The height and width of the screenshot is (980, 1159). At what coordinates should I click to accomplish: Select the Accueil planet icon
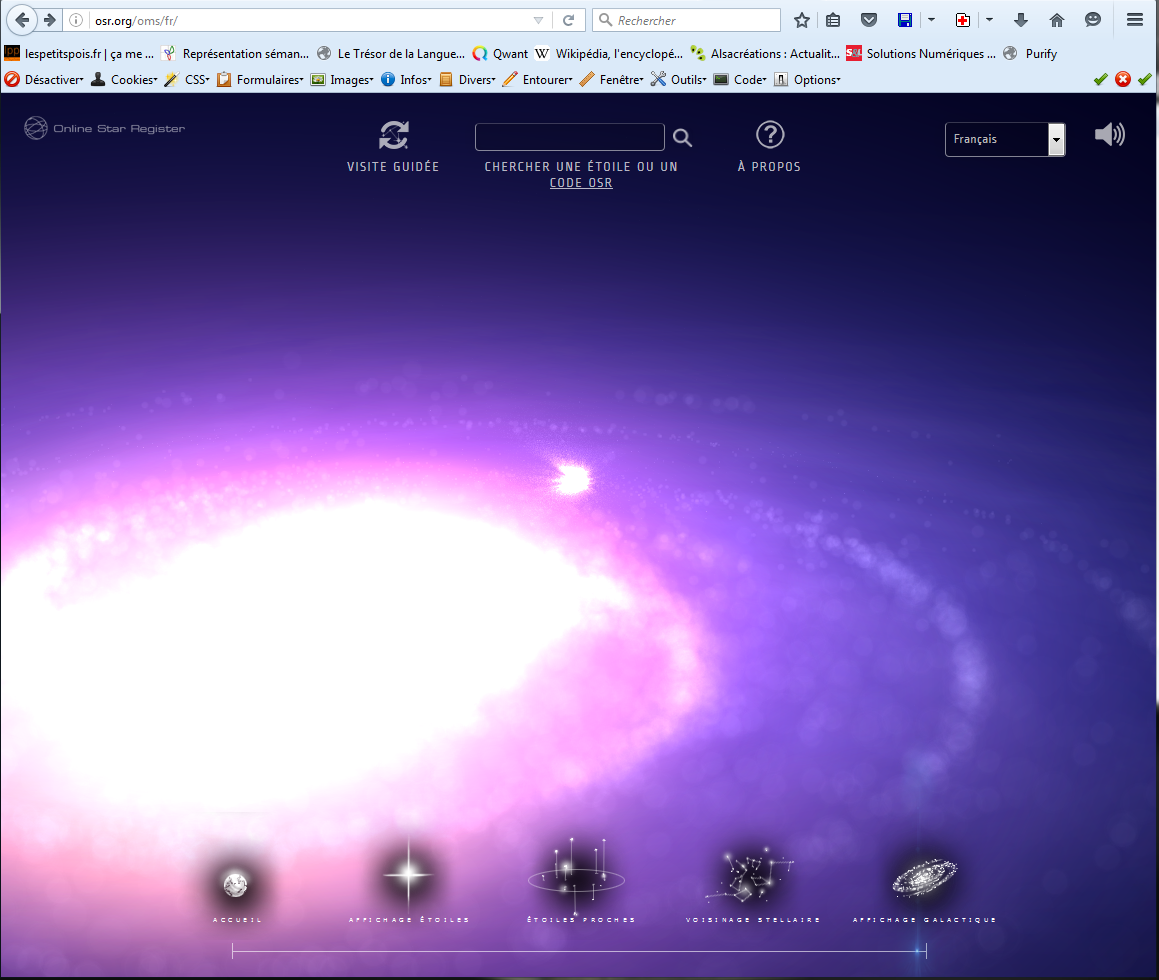coord(236,883)
